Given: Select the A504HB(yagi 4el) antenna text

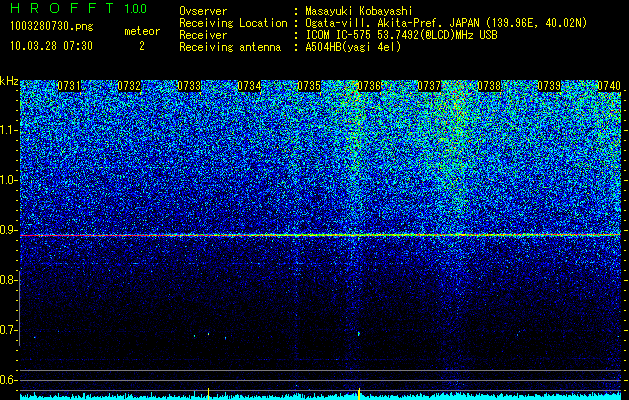Looking at the screenshot, I should coord(353,47).
